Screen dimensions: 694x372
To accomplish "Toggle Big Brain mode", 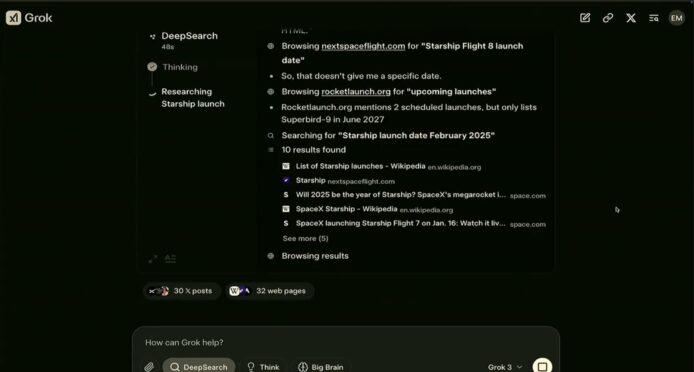I will (x=320, y=367).
